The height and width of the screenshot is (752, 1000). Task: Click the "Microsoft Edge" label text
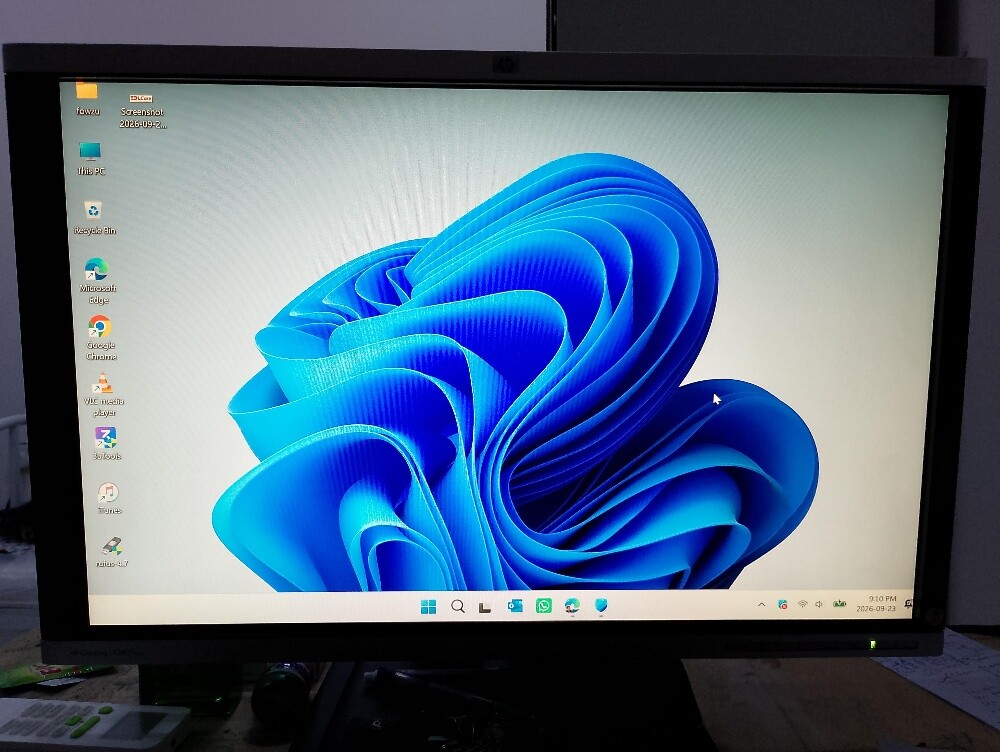coord(98,294)
